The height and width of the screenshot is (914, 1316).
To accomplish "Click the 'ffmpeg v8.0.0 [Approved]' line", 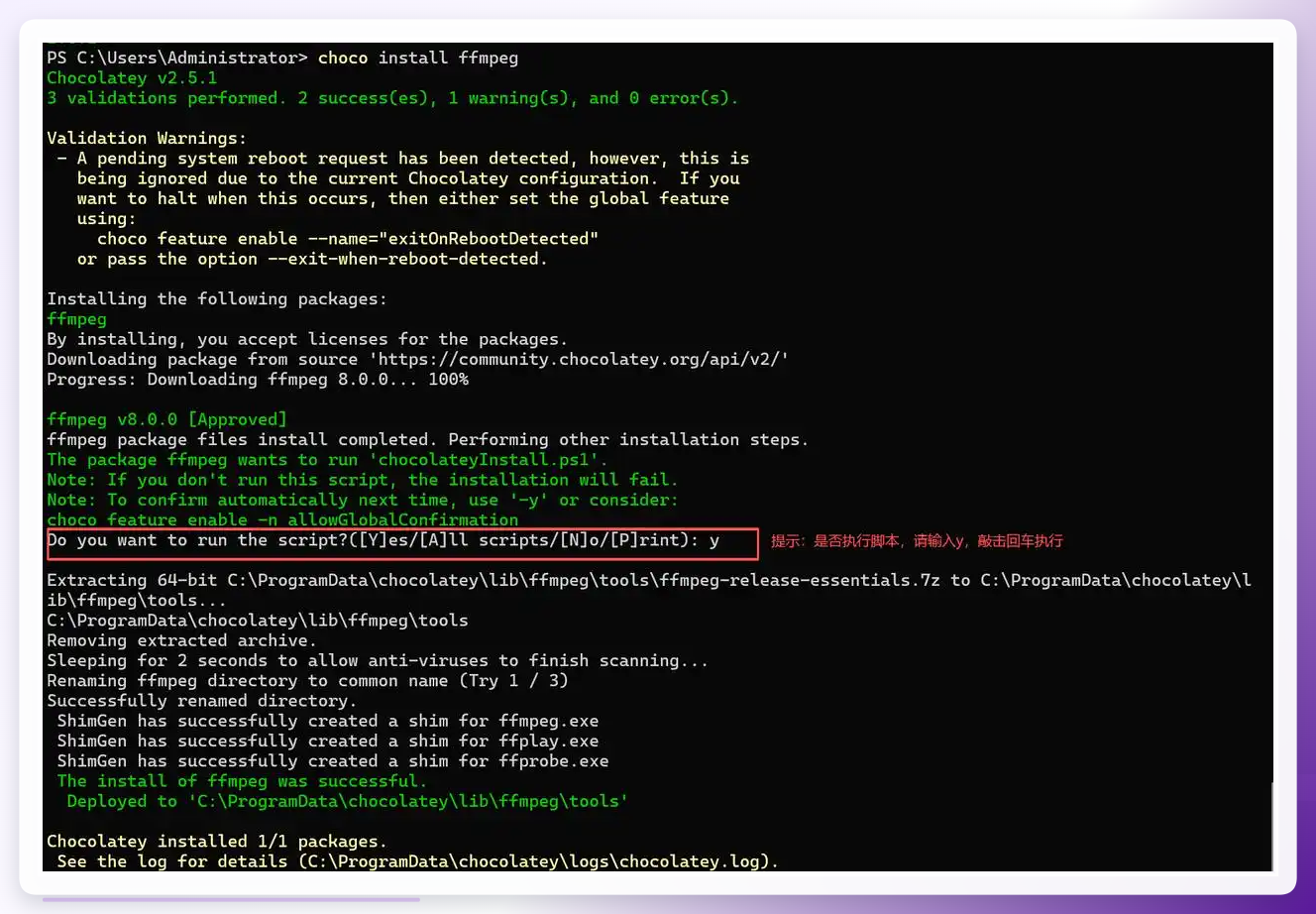I will [x=166, y=419].
